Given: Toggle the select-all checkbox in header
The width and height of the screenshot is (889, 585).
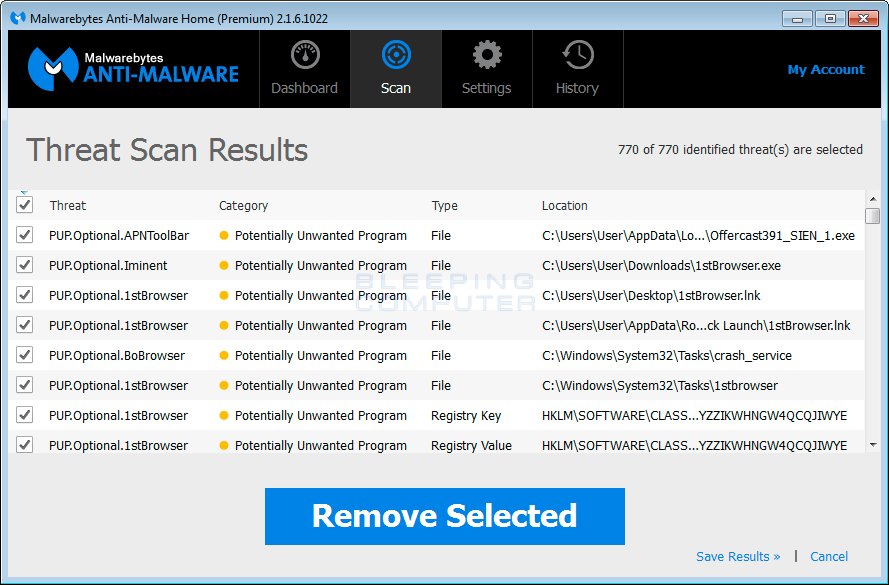Looking at the screenshot, I should (24, 205).
